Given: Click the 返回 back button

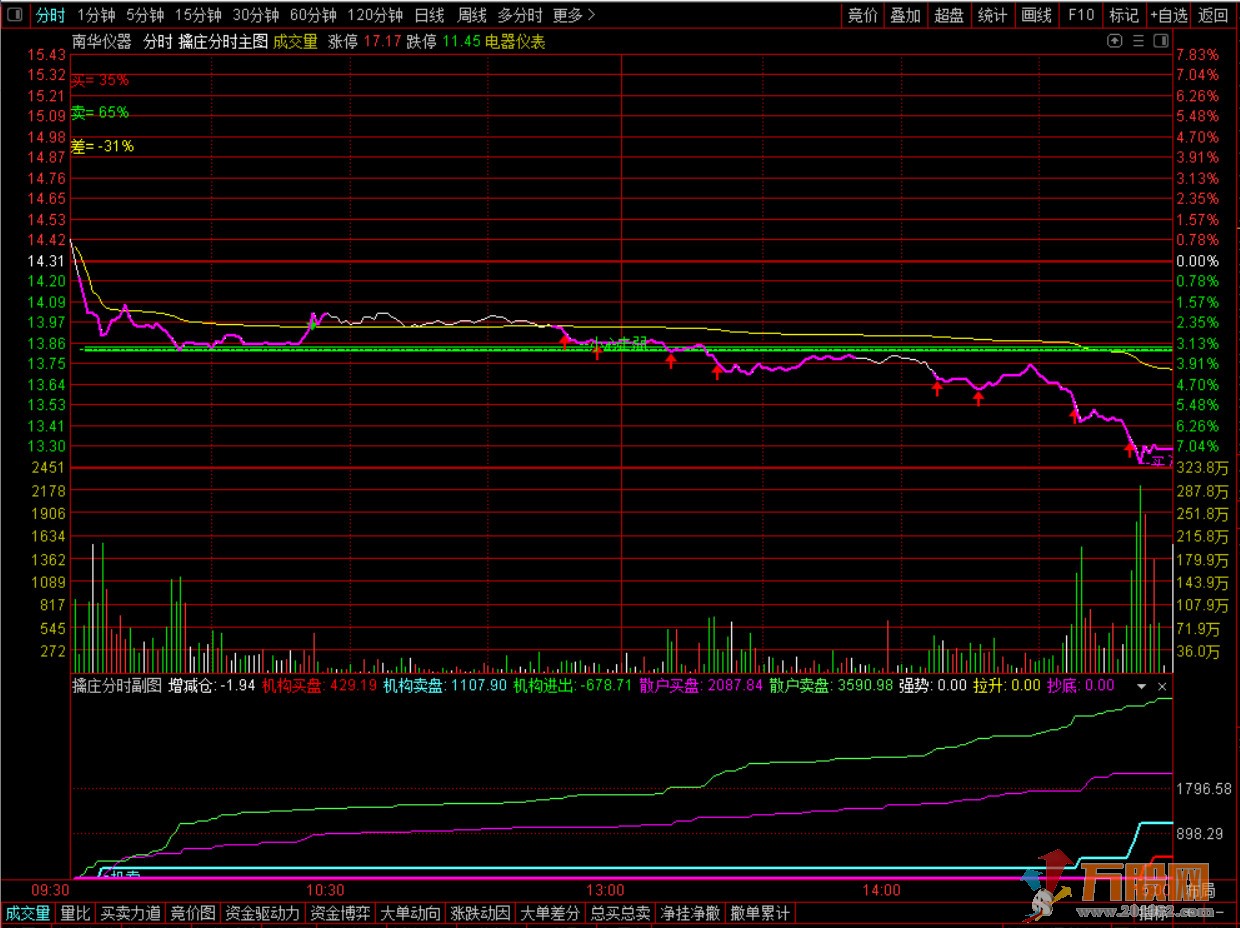Looking at the screenshot, I should [1213, 15].
